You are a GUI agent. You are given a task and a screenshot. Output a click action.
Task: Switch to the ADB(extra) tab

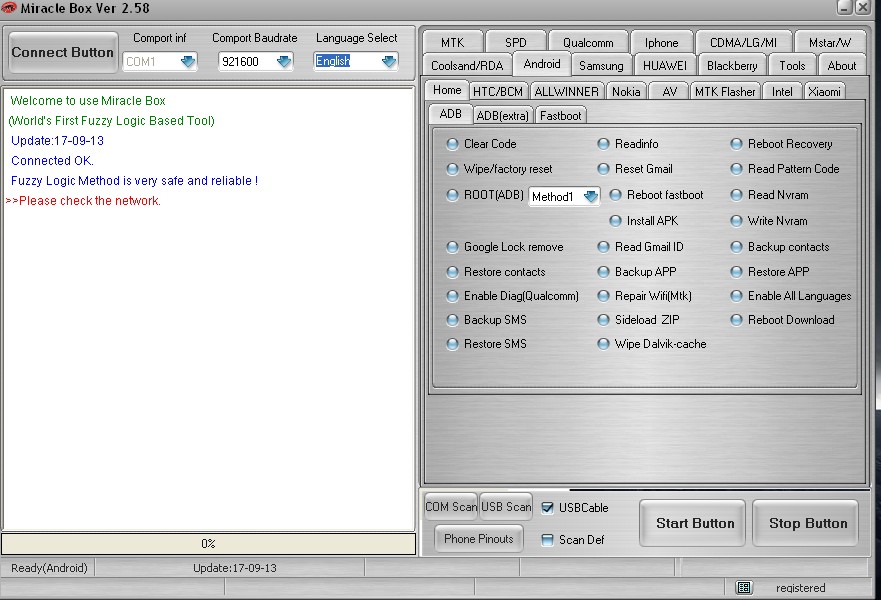coord(502,116)
